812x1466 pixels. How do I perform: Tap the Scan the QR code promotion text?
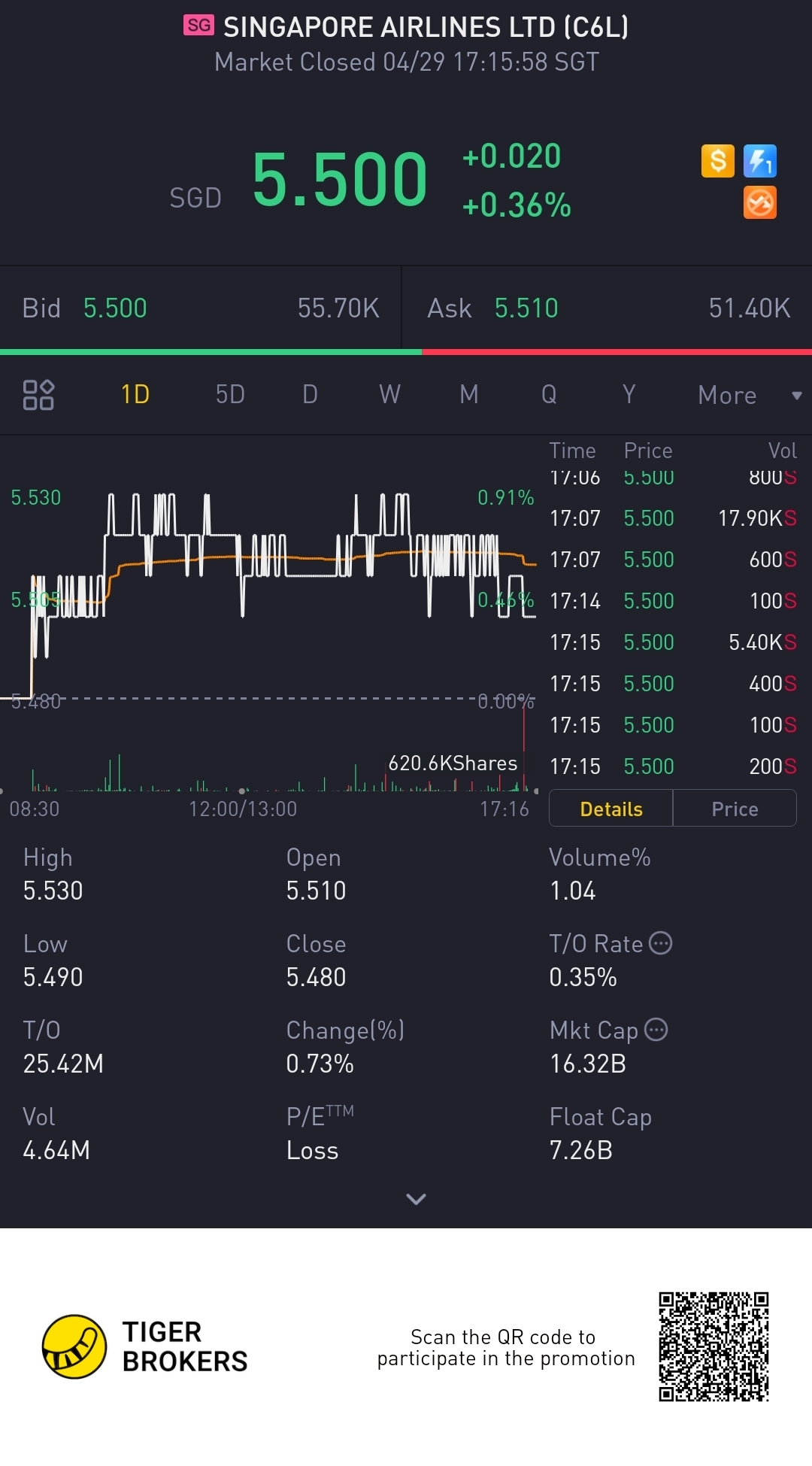[x=506, y=1347]
